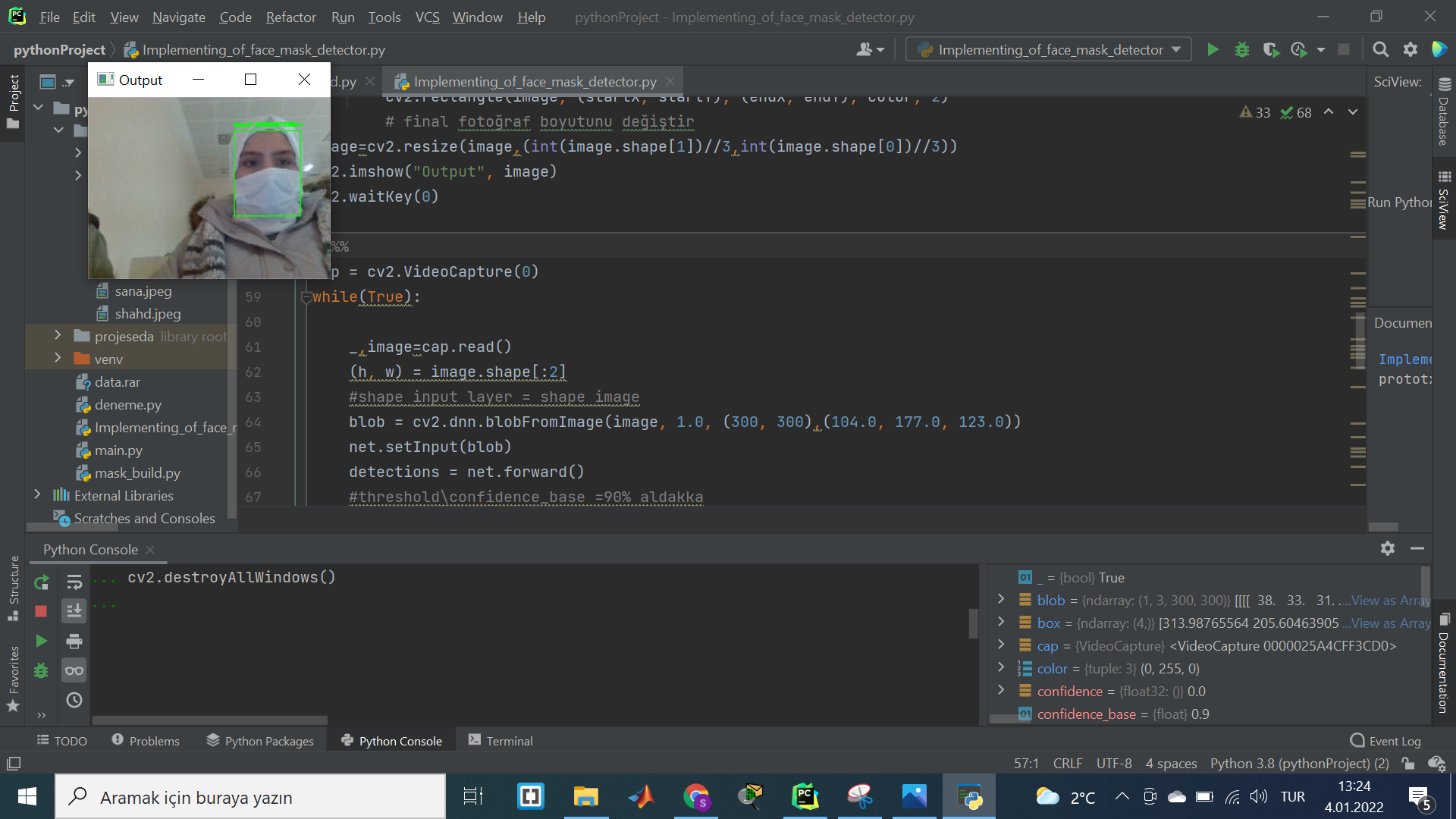Open Search Everywhere with the magnifier

(1380, 49)
